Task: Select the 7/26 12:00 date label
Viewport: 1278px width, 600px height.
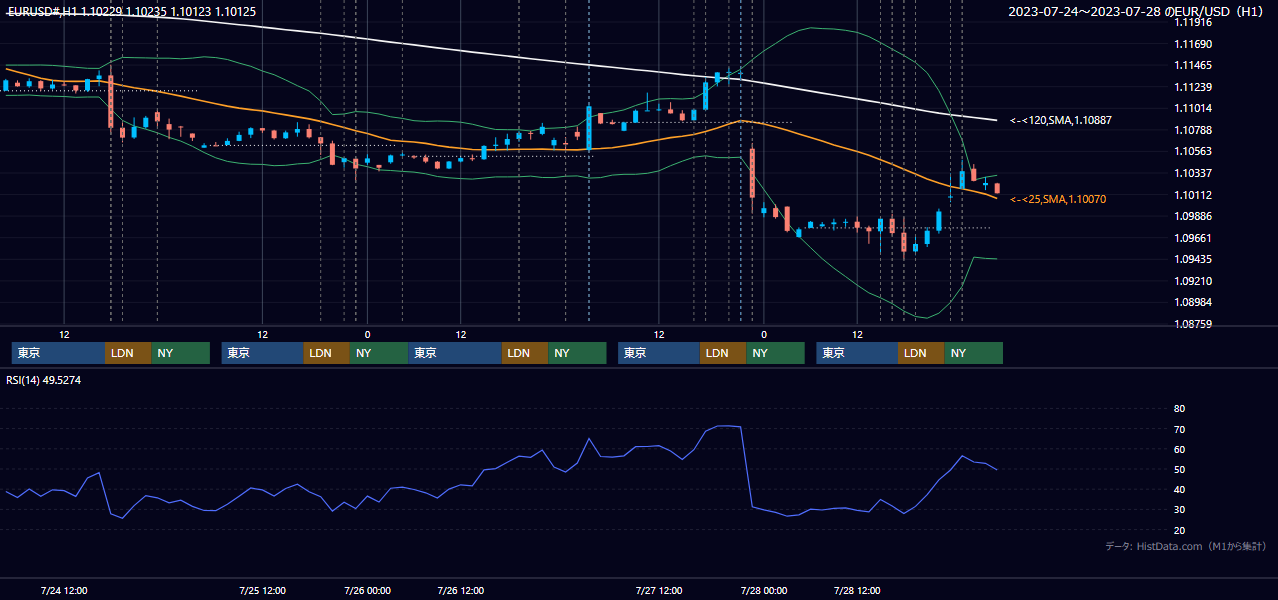Action: [461, 590]
